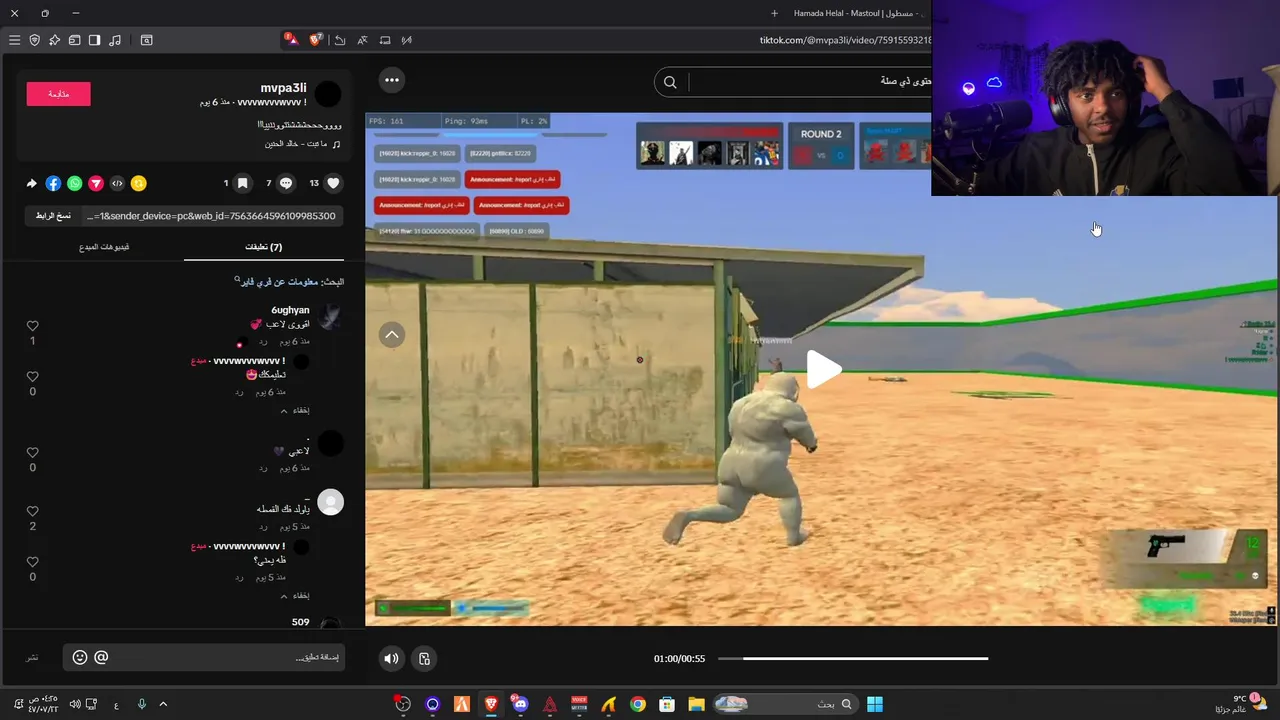Follow mvpa3li with the pink button
Screen dimensions: 1280x720
(x=58, y=94)
